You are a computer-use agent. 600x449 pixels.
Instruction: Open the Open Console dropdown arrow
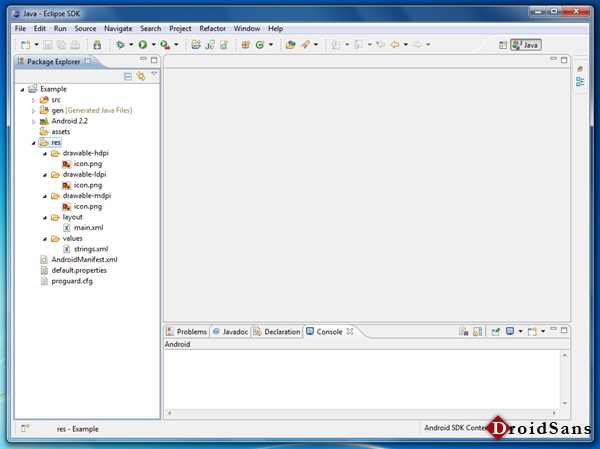543,331
